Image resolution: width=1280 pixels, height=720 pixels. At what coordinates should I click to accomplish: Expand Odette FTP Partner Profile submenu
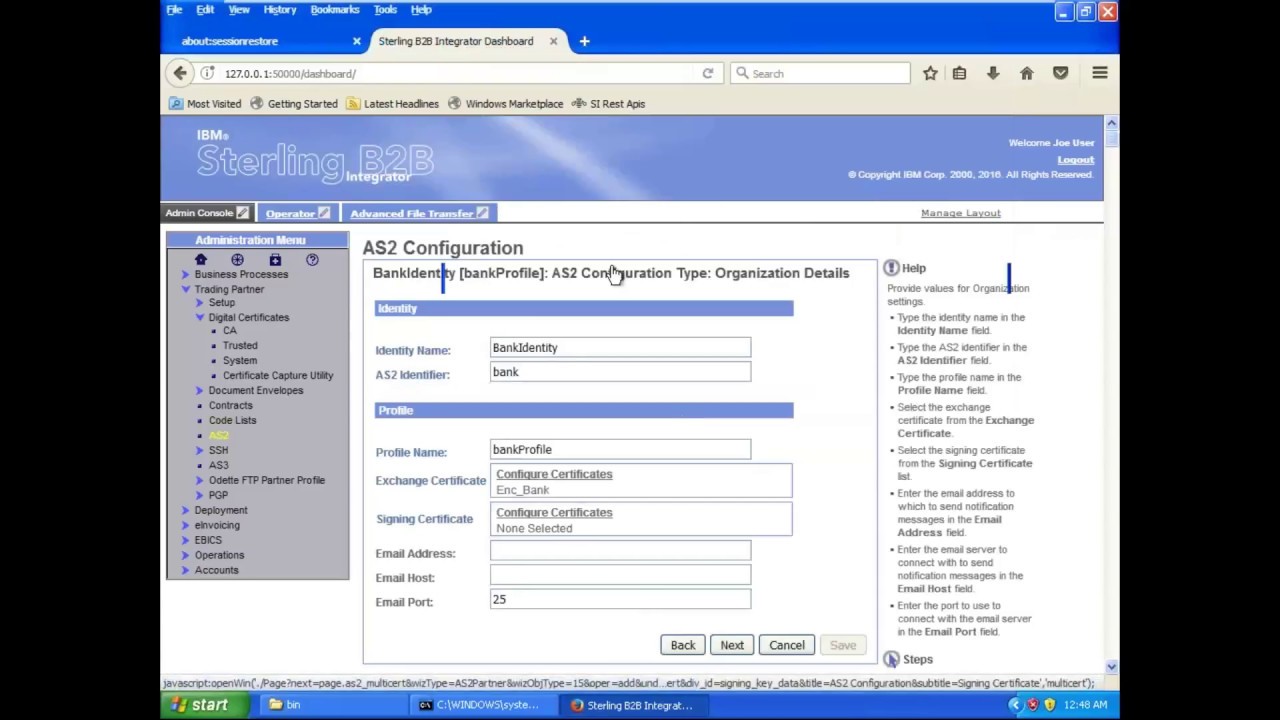tap(199, 480)
